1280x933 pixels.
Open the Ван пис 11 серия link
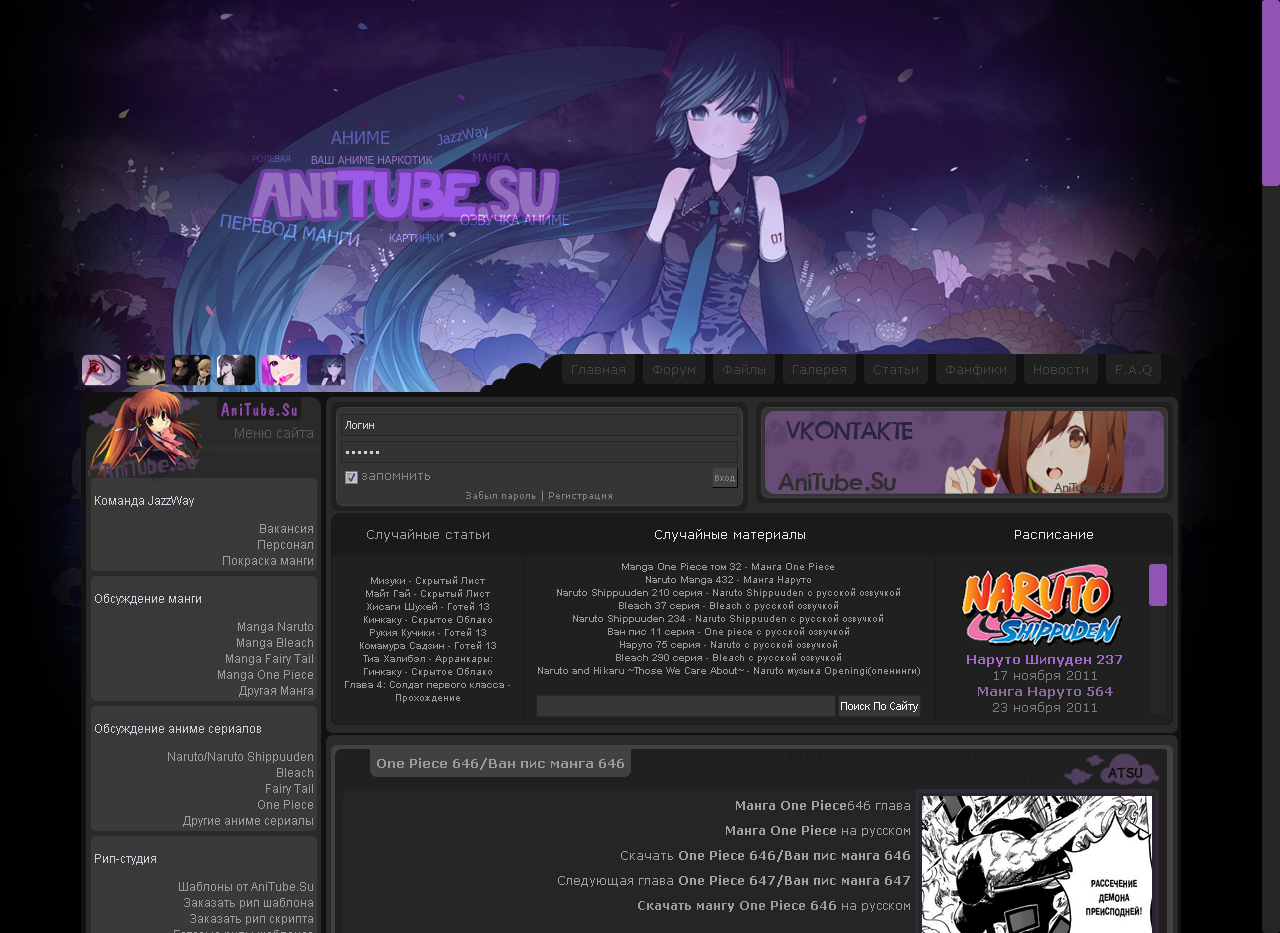[x=728, y=632]
